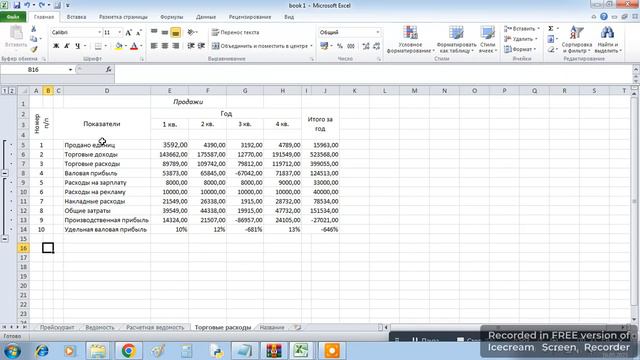The height and width of the screenshot is (360, 640).
Task: Toggle bottom vertical alignment
Action: pyautogui.click(x=176, y=32)
